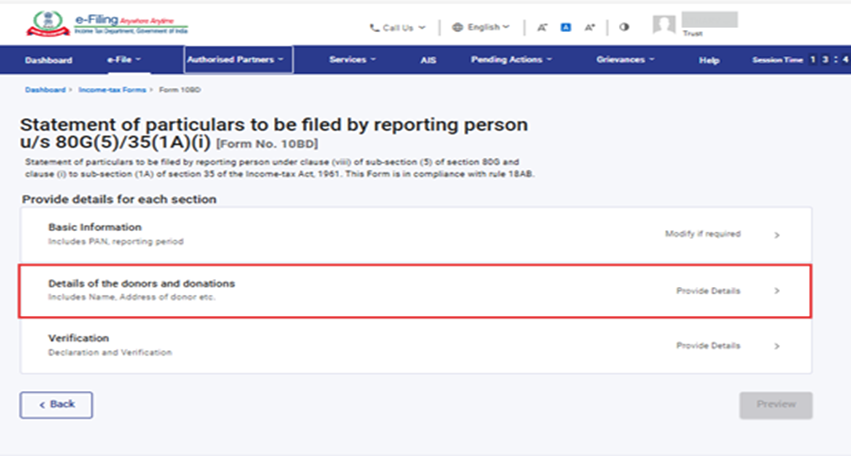Open Basic Information section arrow
Screen dimensions: 851x456
(x=776, y=235)
